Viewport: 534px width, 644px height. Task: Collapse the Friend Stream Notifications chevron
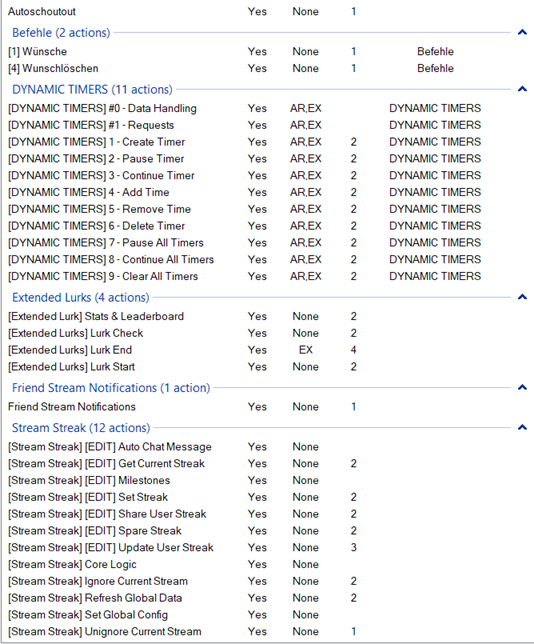click(x=522, y=387)
